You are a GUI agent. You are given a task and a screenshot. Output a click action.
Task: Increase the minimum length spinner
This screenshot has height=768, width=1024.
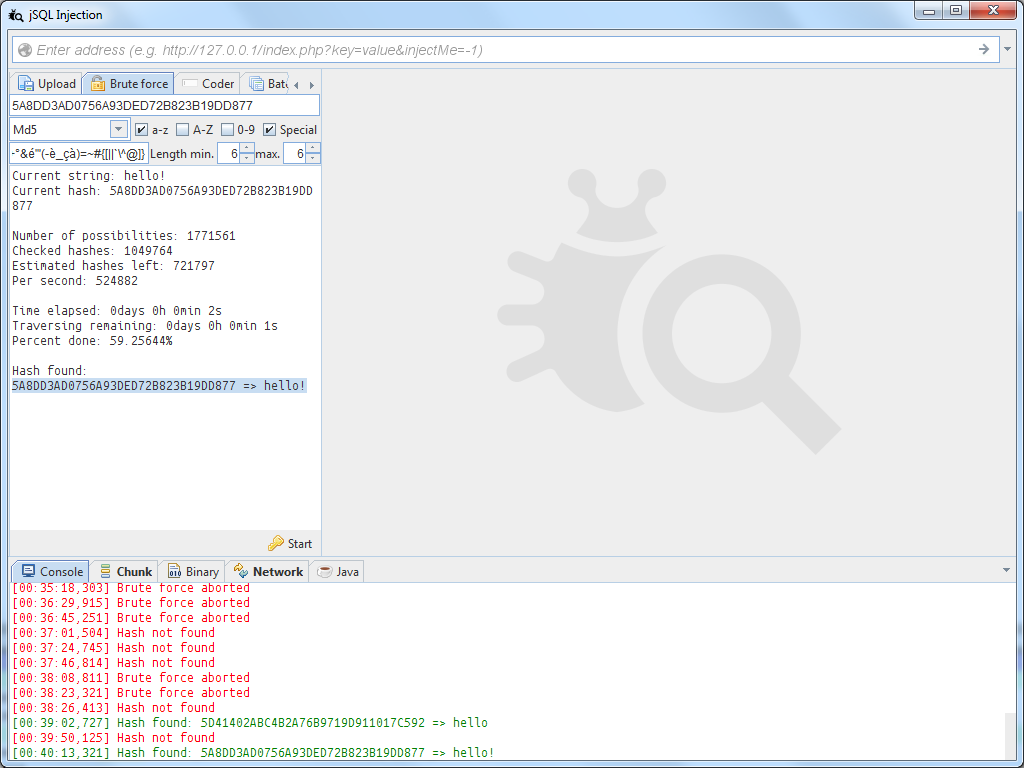point(246,149)
